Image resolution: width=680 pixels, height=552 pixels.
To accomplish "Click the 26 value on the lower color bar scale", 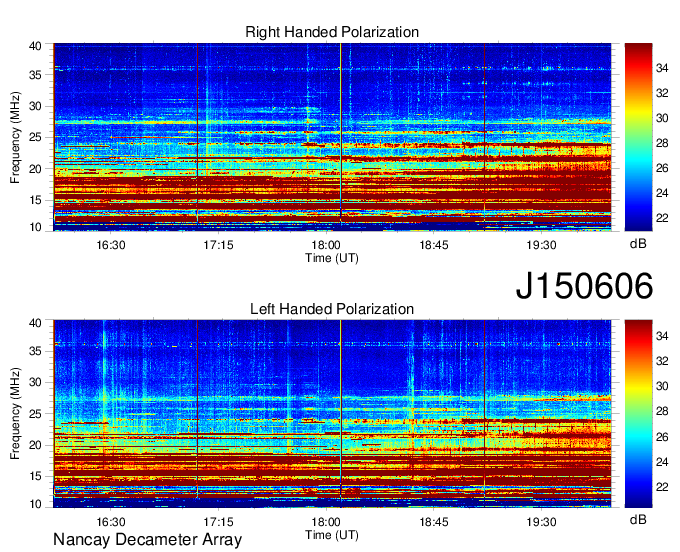I will click(x=662, y=437).
